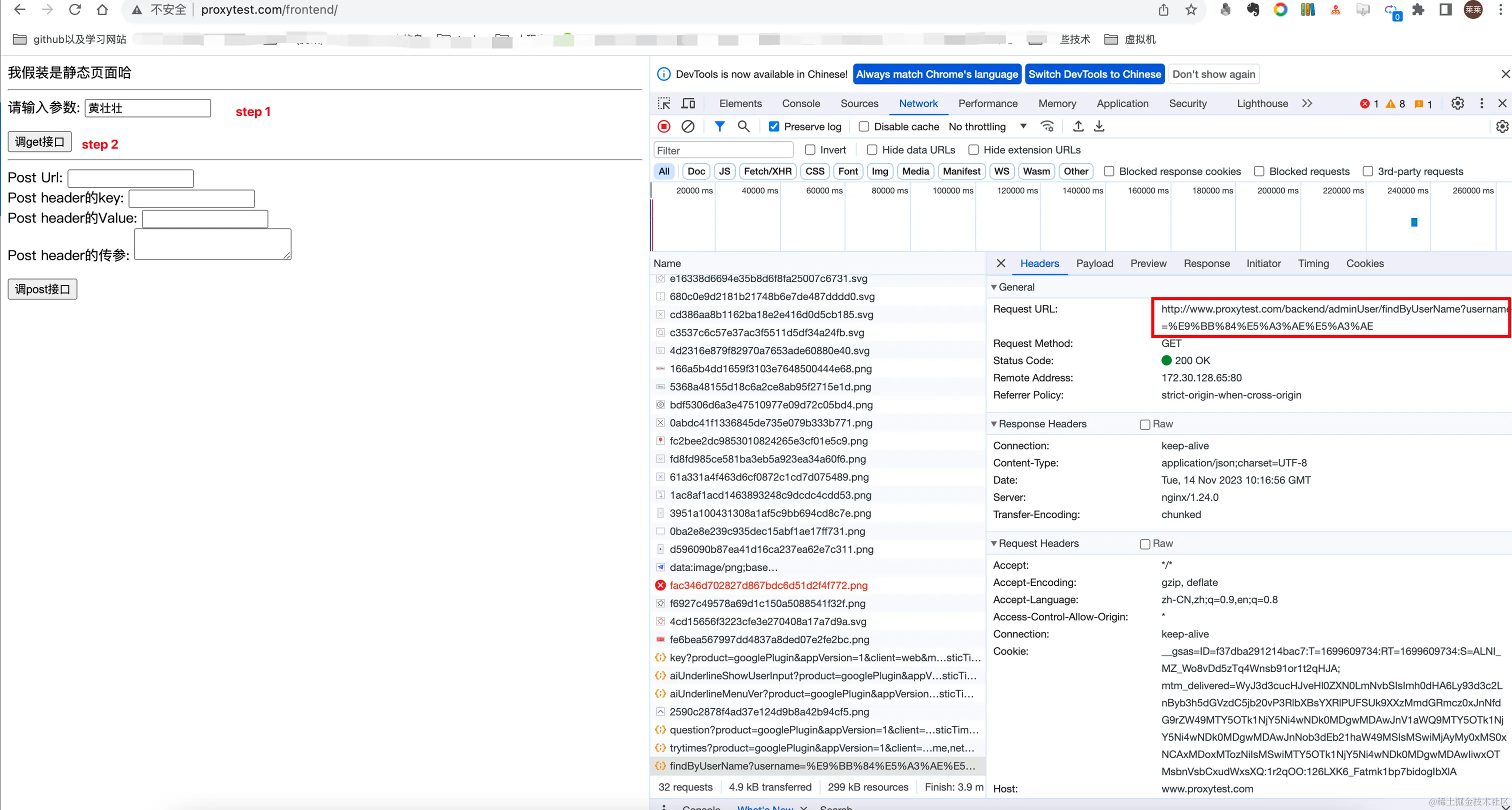The image size is (1512, 810).
Task: Enable the Disable cache checkbox
Action: [x=864, y=127]
